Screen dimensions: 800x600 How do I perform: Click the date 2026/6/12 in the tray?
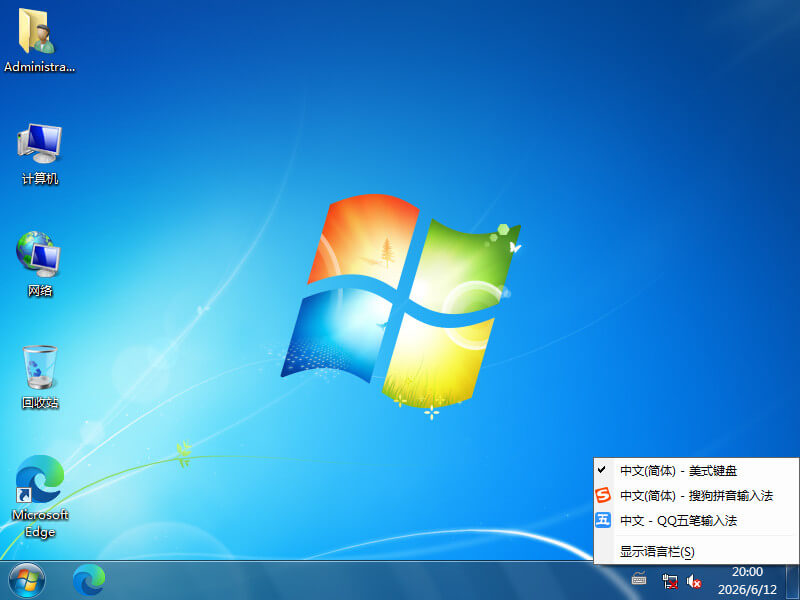pos(747,590)
